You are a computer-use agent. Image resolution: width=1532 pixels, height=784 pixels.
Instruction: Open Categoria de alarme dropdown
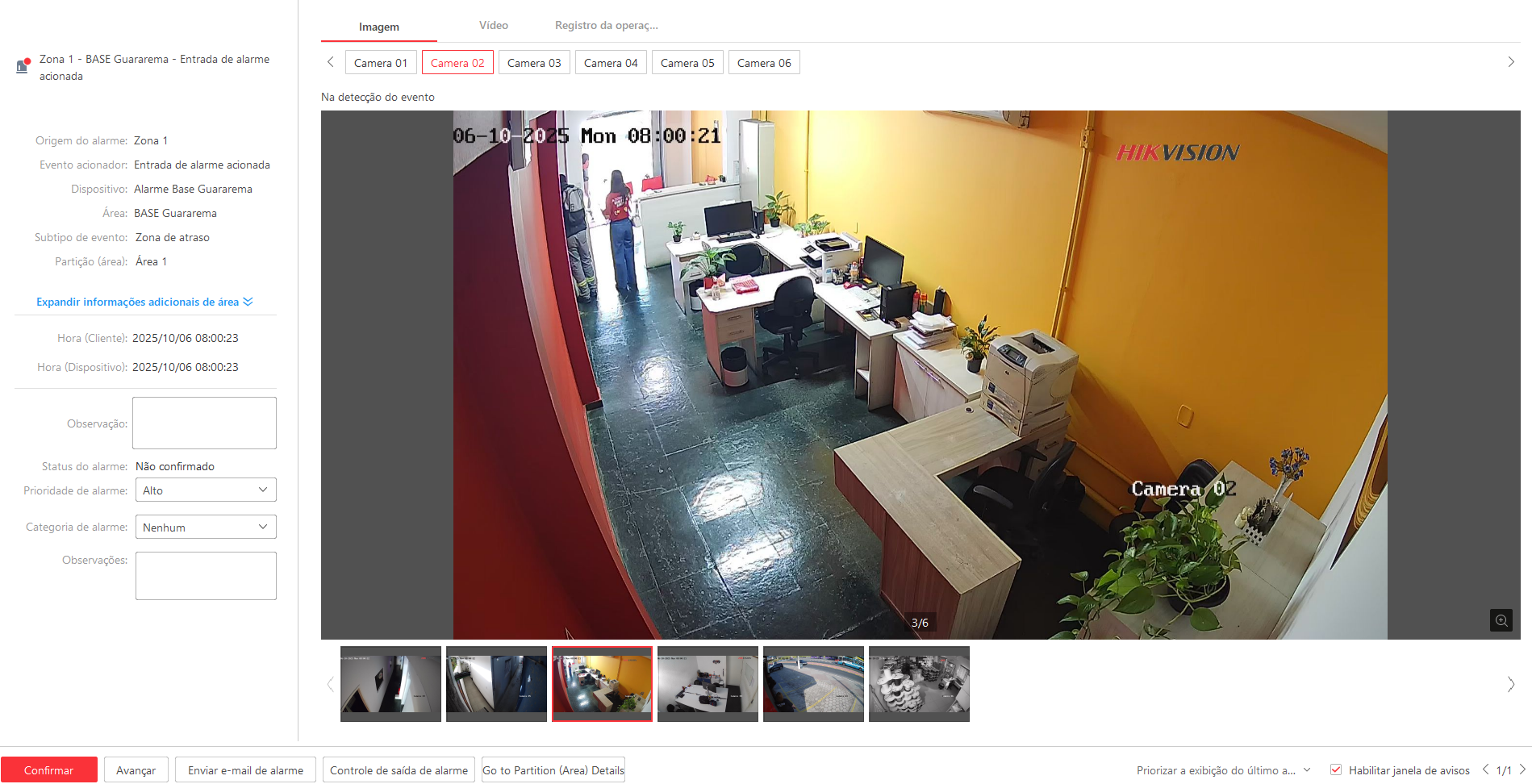pyautogui.click(x=206, y=528)
